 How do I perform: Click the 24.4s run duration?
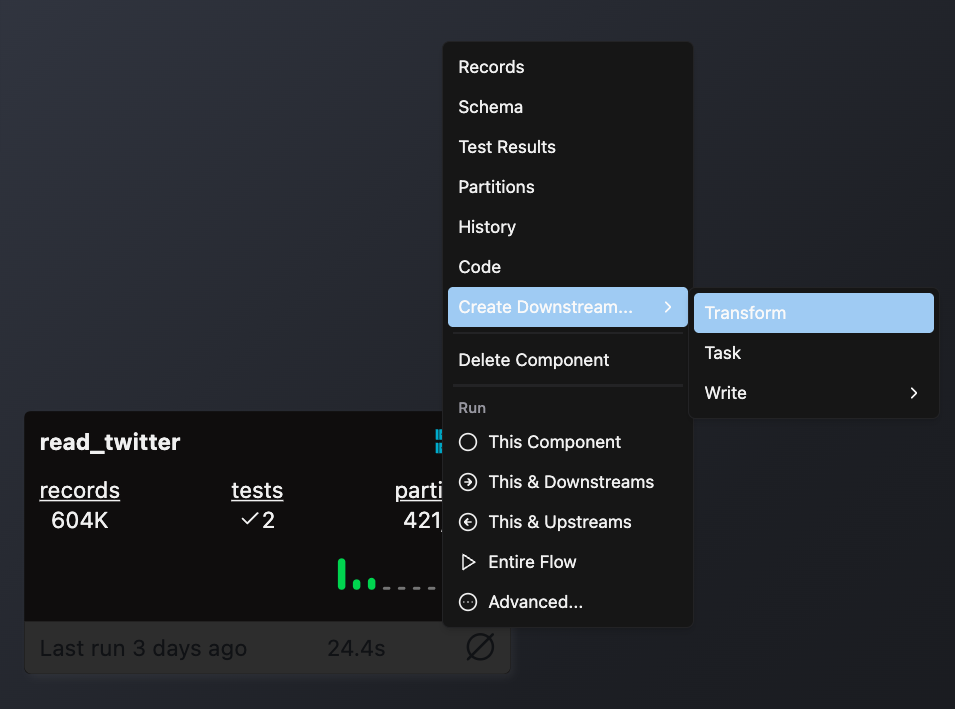[x=356, y=649]
